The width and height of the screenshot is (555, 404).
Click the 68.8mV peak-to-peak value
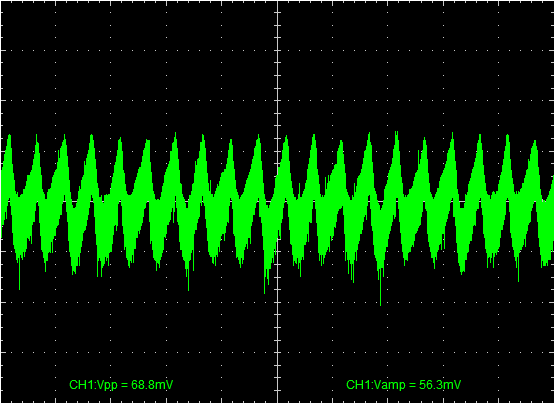point(152,385)
